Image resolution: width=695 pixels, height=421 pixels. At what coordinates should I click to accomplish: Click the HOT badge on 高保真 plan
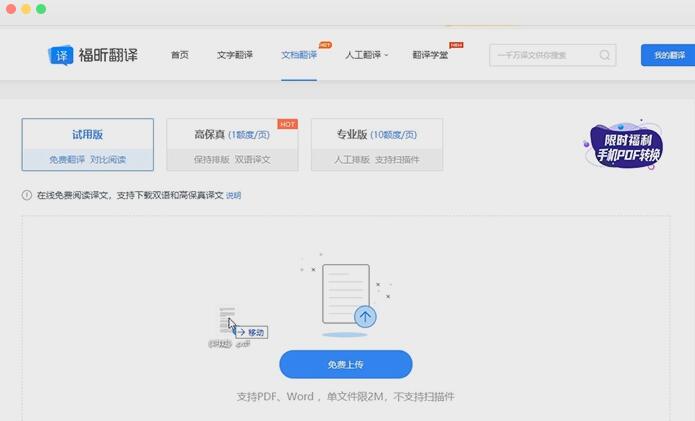tap(287, 125)
